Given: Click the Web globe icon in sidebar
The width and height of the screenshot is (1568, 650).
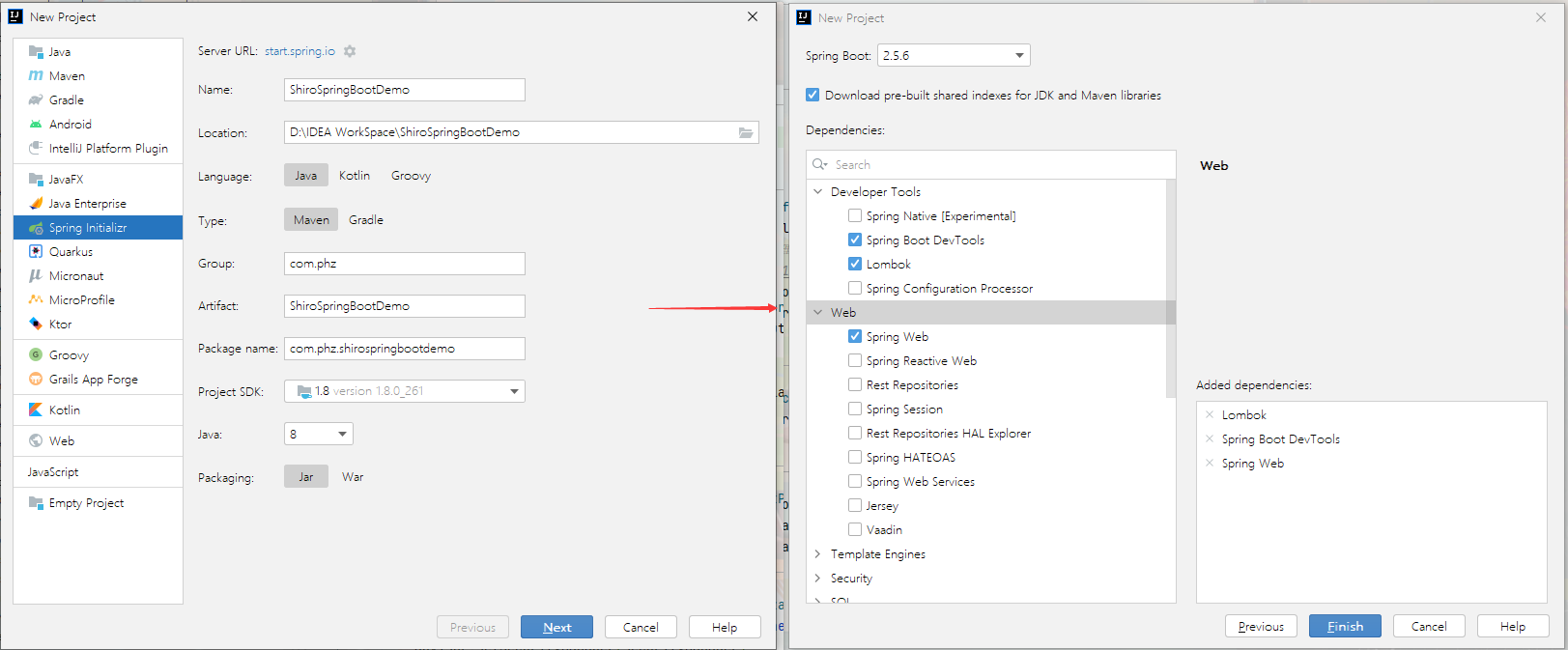Looking at the screenshot, I should (x=36, y=441).
